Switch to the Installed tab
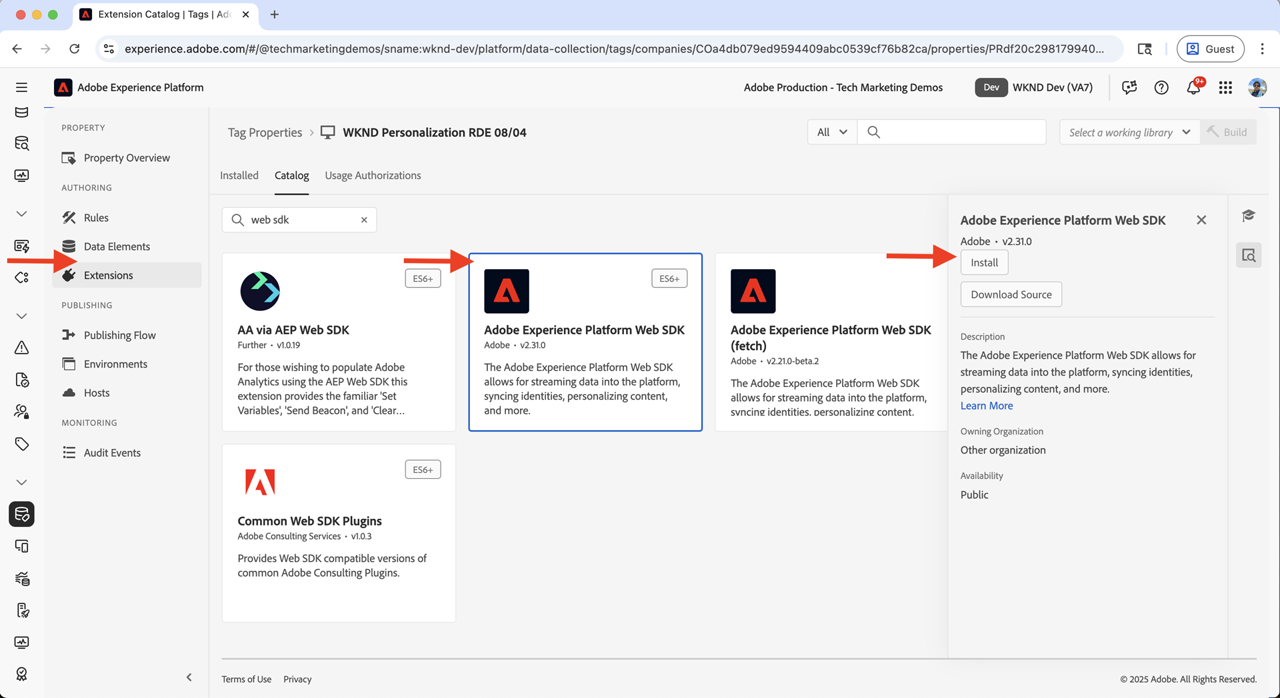1280x698 pixels. [x=239, y=175]
